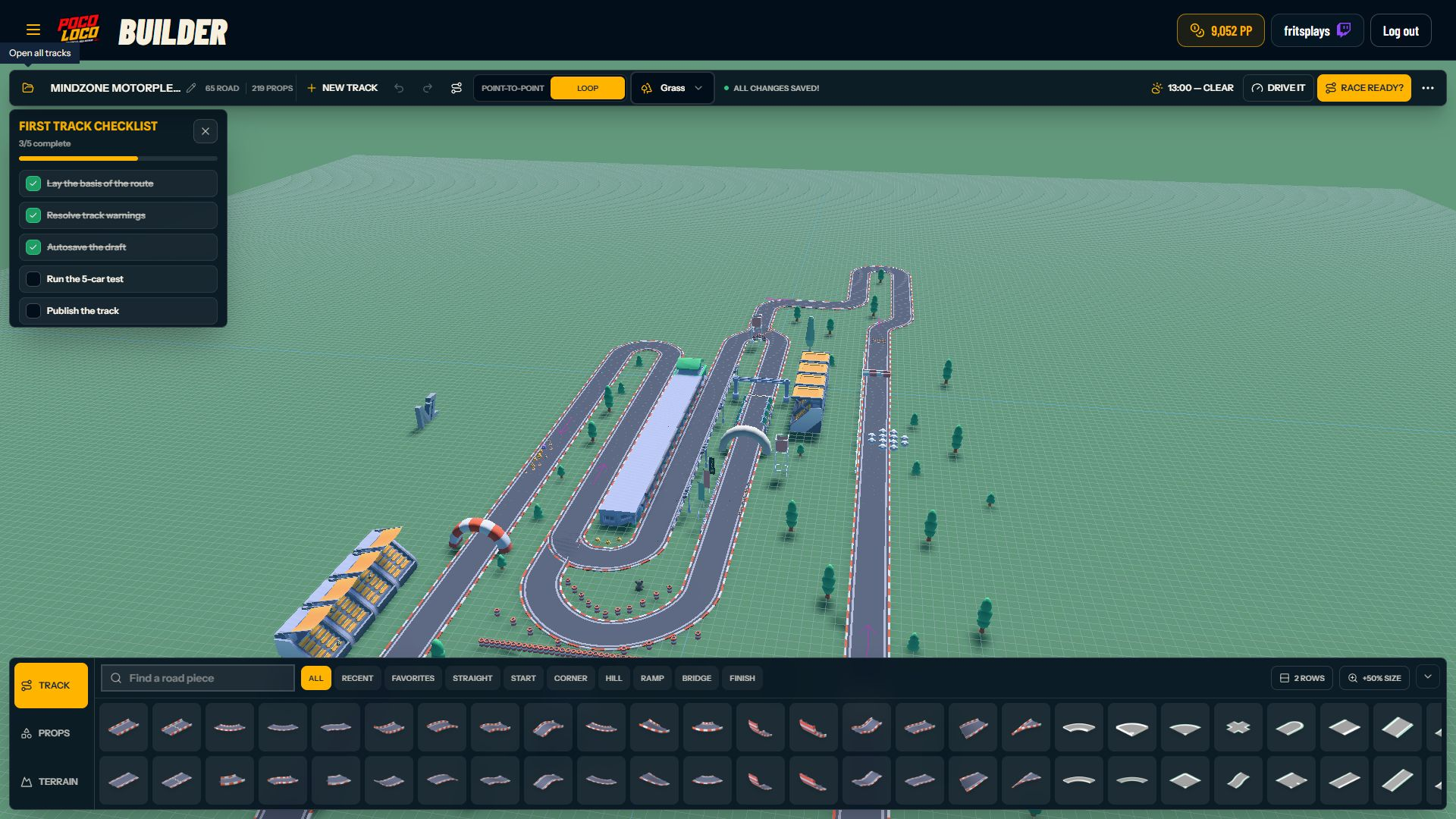
Task: Click the redo arrow icon
Action: (428, 88)
